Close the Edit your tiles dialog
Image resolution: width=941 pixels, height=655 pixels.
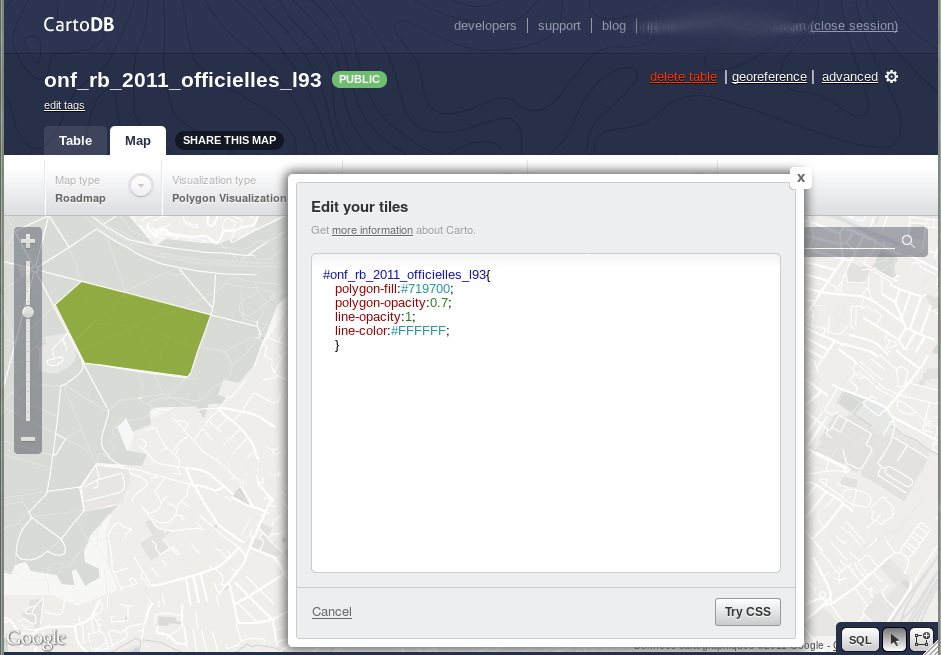(x=801, y=178)
